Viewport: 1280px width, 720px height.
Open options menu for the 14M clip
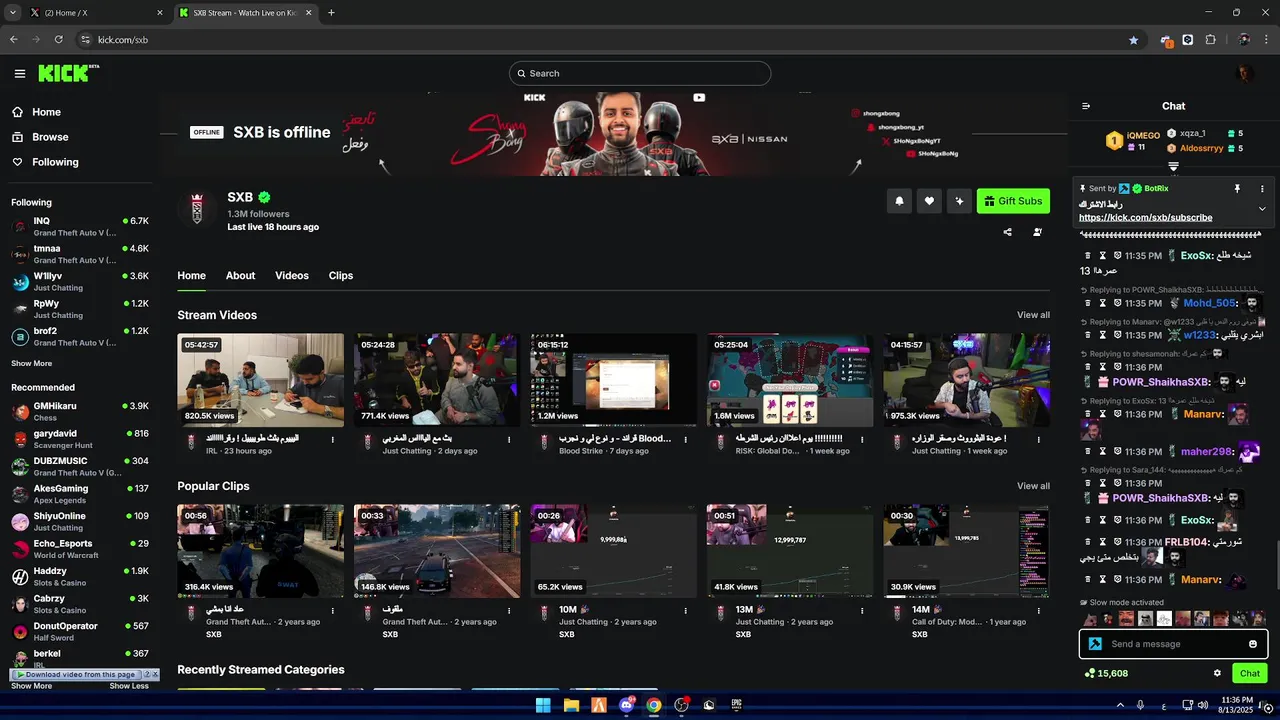[x=1040, y=610]
